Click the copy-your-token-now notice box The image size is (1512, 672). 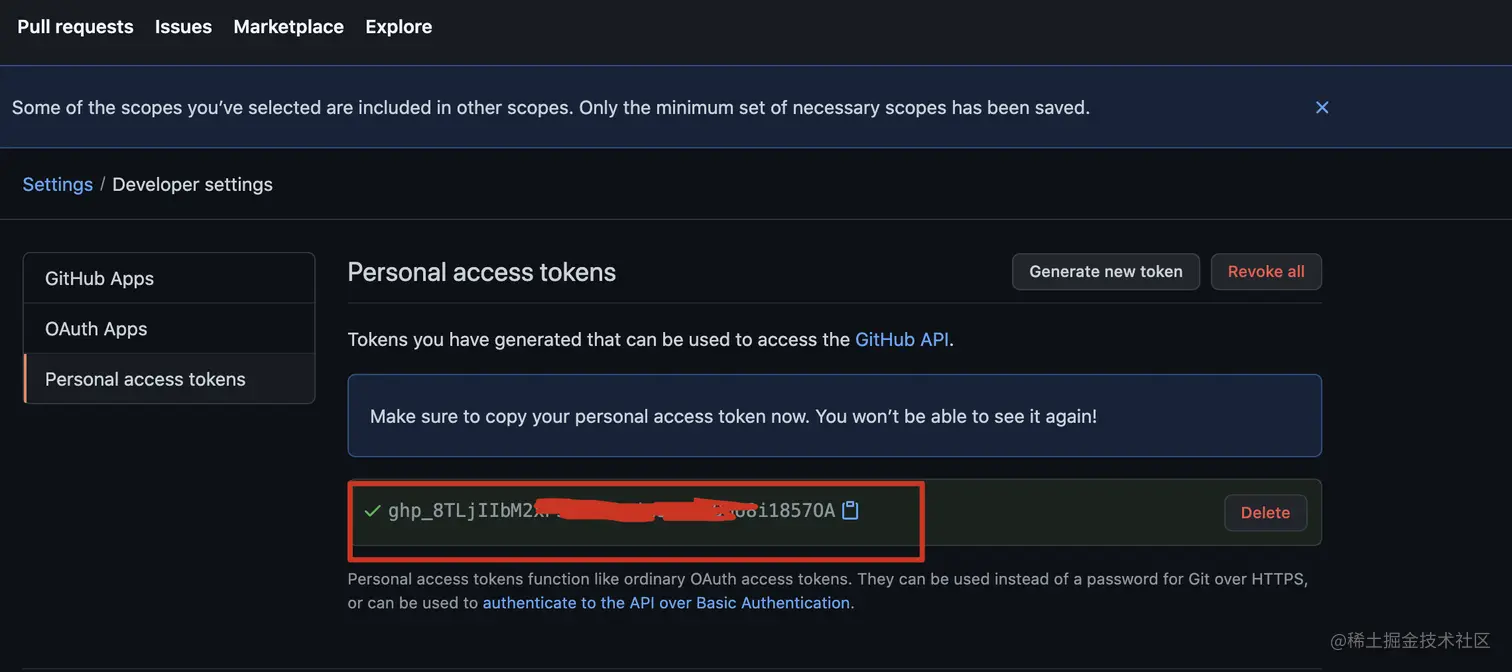834,416
